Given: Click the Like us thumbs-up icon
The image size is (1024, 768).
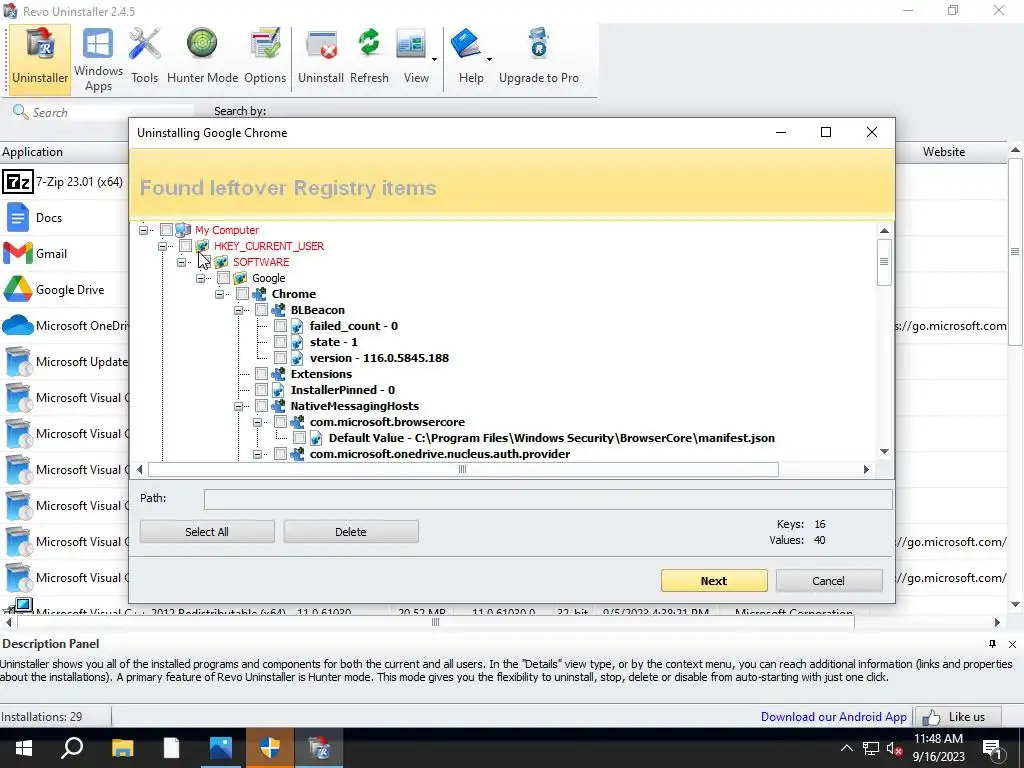Looking at the screenshot, I should [x=931, y=717].
